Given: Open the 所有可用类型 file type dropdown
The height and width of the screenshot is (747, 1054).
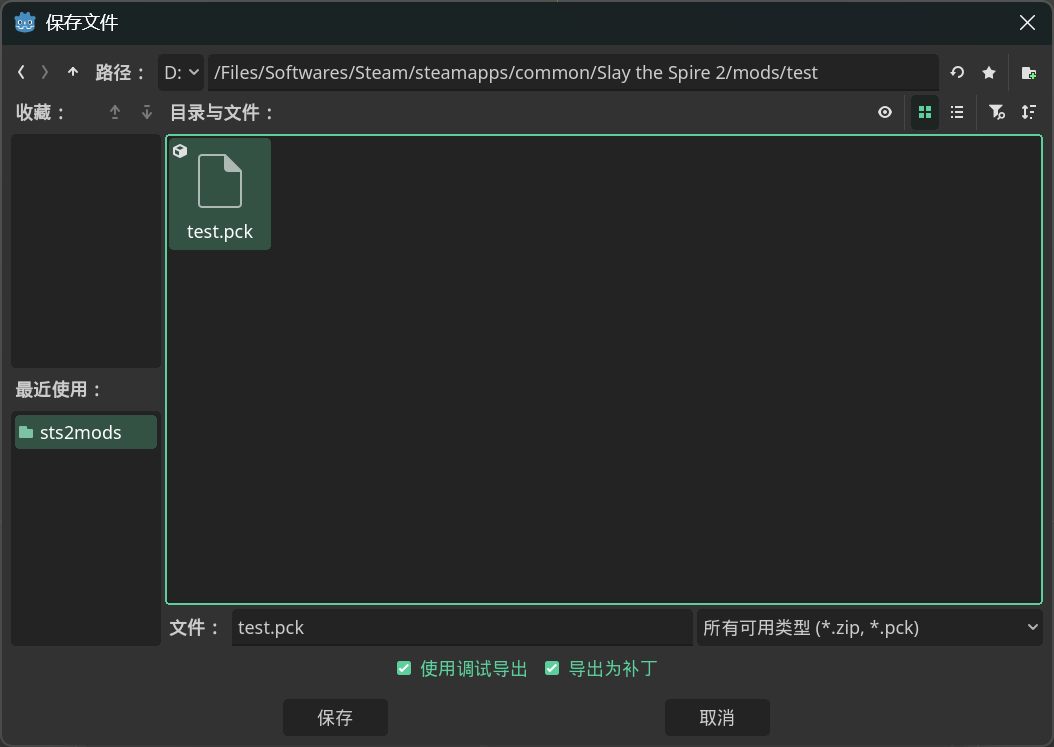Looking at the screenshot, I should point(869,627).
